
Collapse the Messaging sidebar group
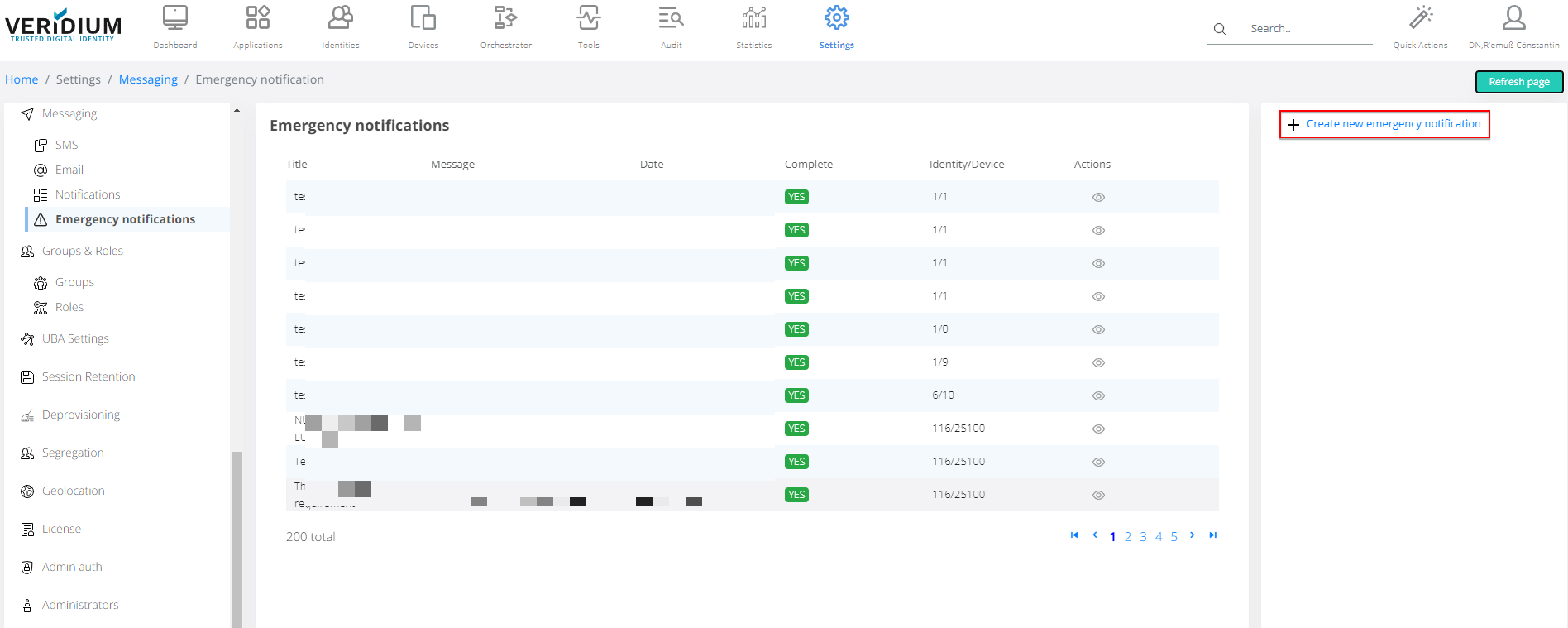click(x=69, y=114)
